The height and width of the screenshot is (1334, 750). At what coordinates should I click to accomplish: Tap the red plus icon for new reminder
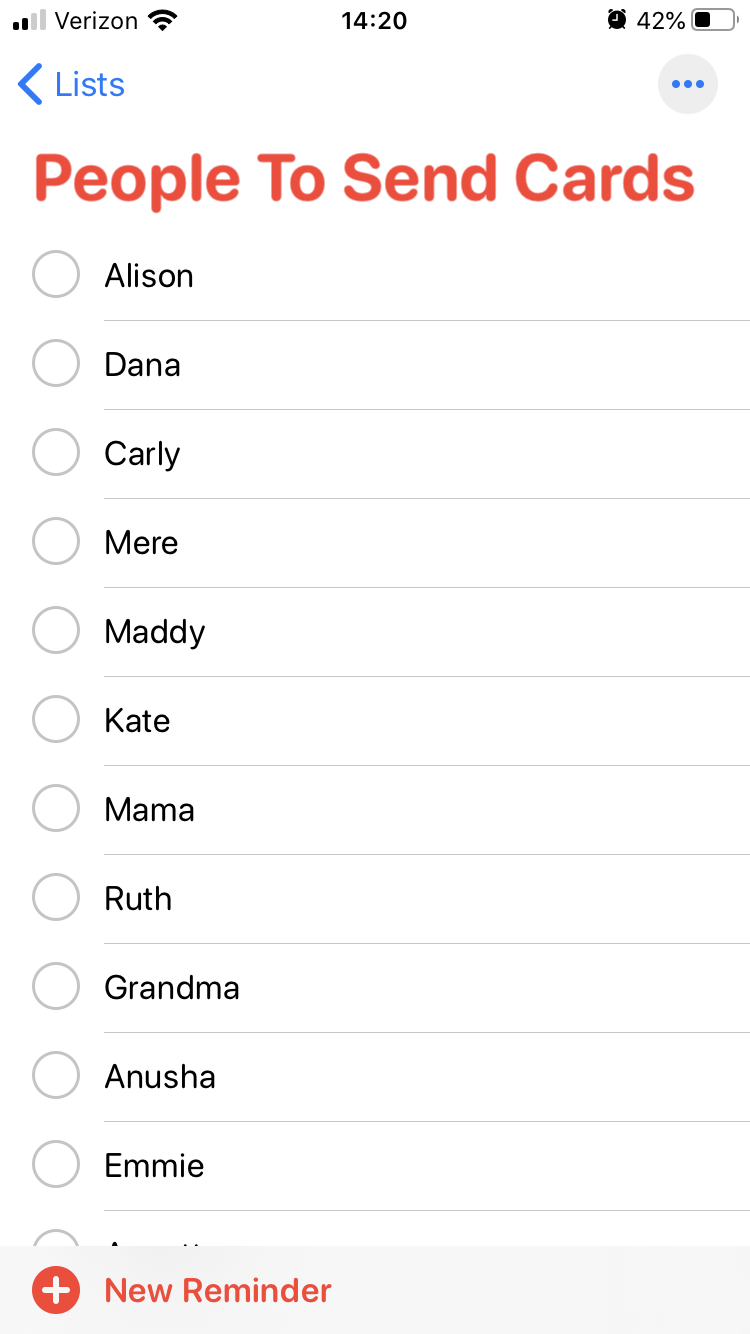(56, 1290)
